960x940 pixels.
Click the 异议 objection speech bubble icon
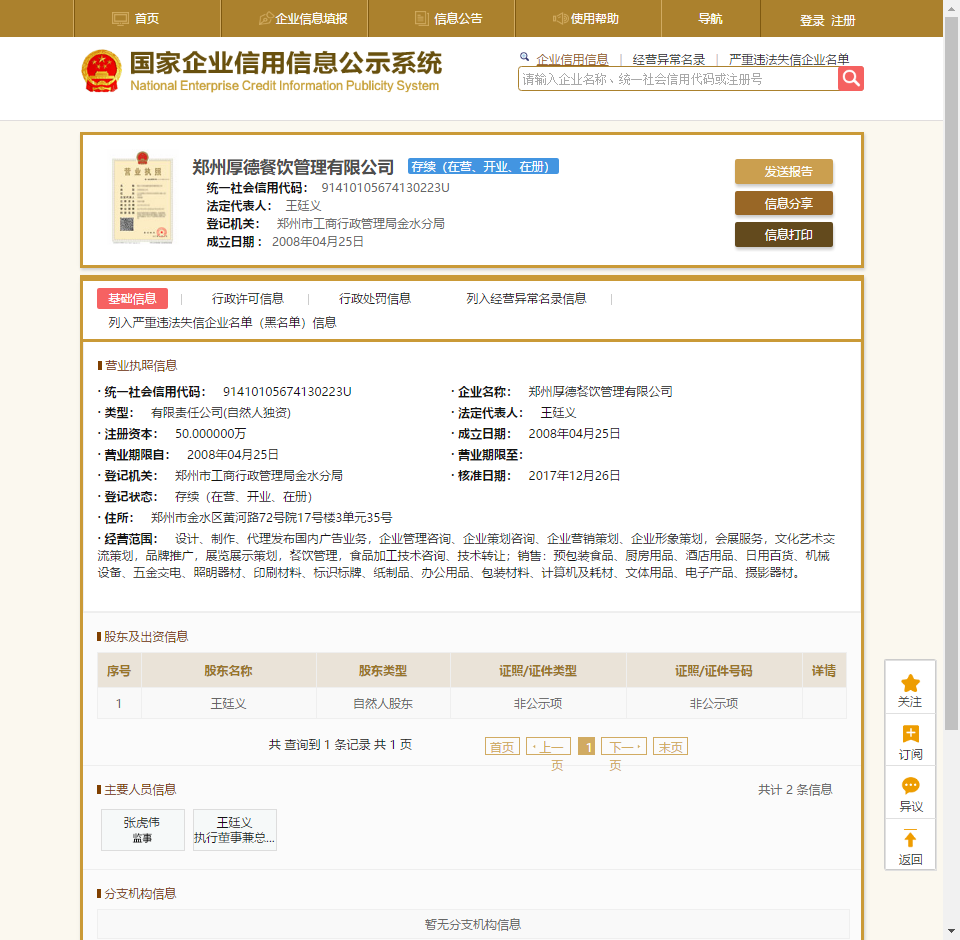click(910, 787)
